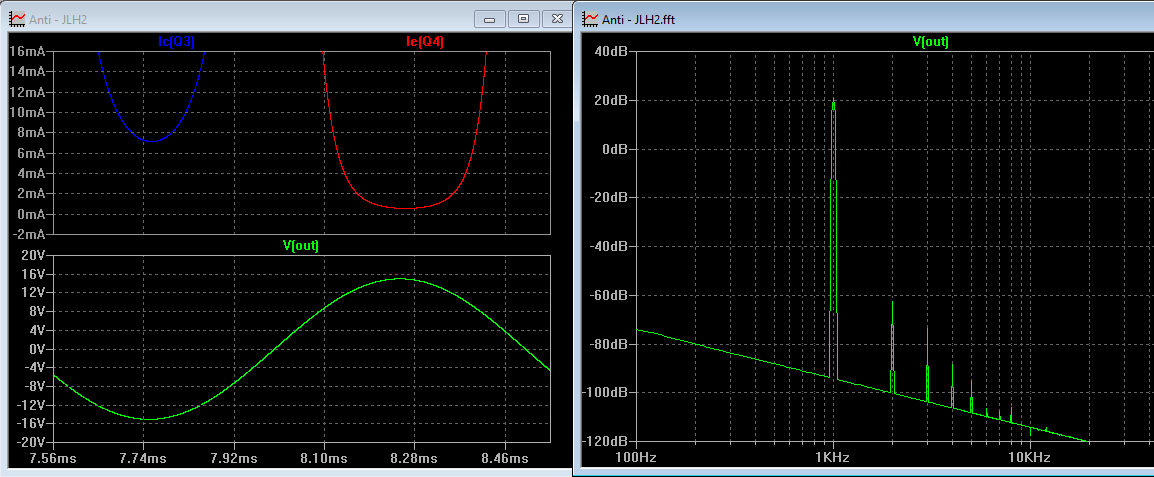Click the V(out) label in the FFT window
This screenshot has width=1154, height=477.
(930, 43)
